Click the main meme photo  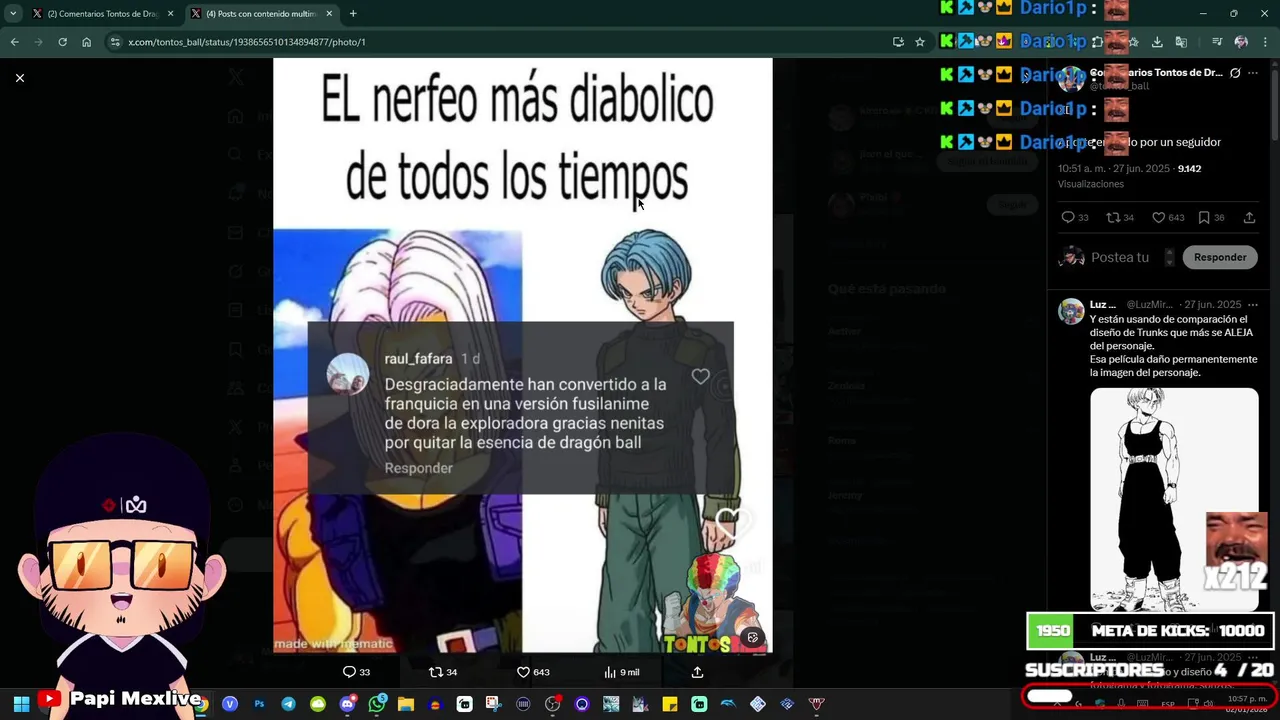tap(522, 355)
